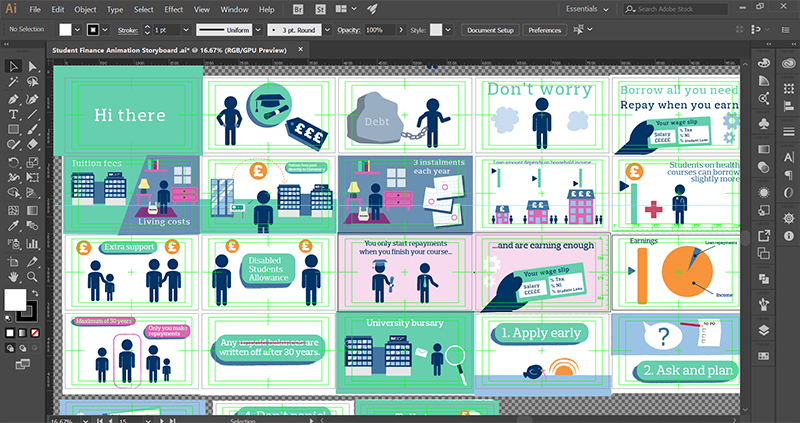Pick the Gradient tool
Screen dimensions: 800x423
tap(32, 210)
